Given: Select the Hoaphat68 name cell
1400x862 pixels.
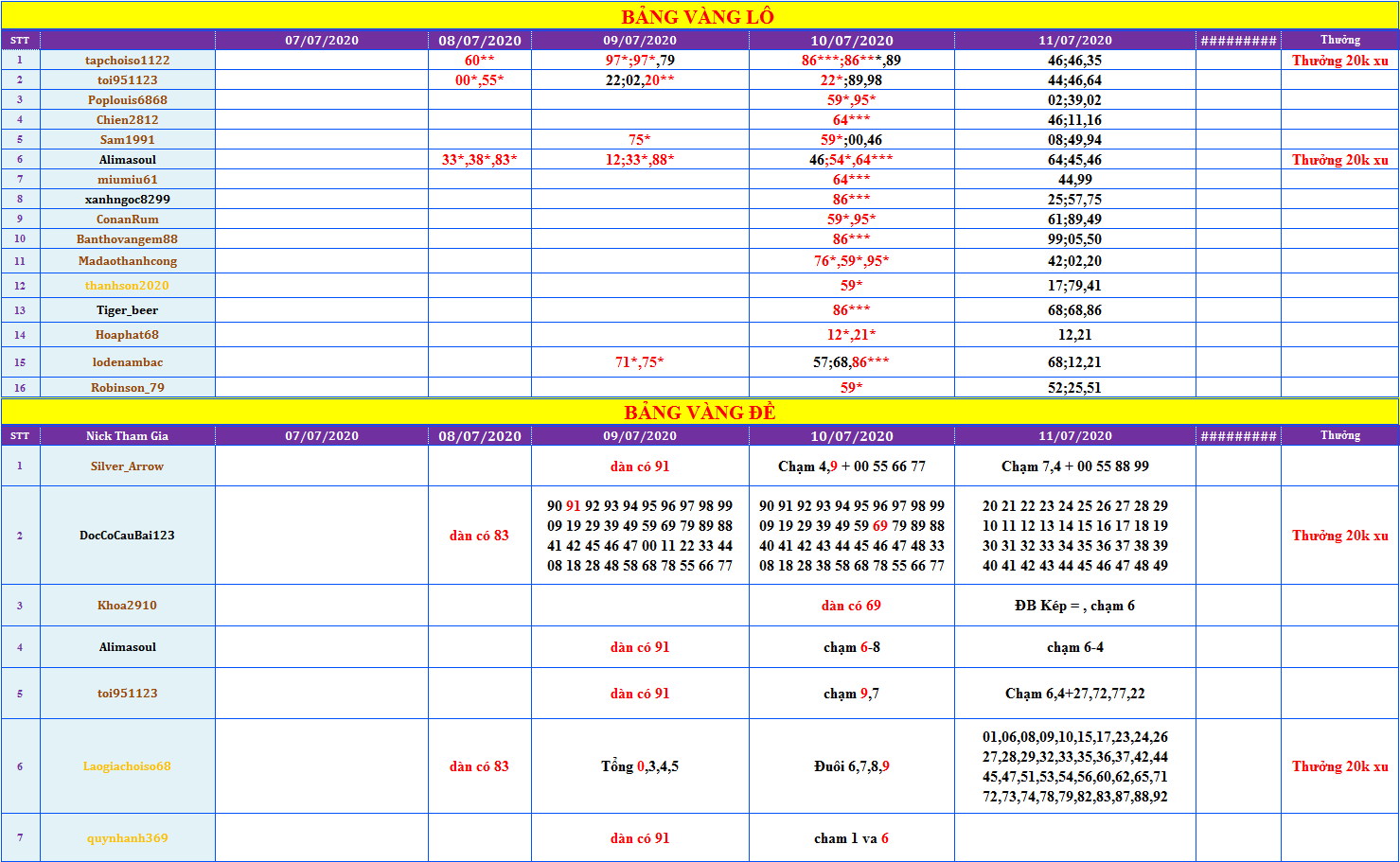Looking at the screenshot, I should point(128,335).
